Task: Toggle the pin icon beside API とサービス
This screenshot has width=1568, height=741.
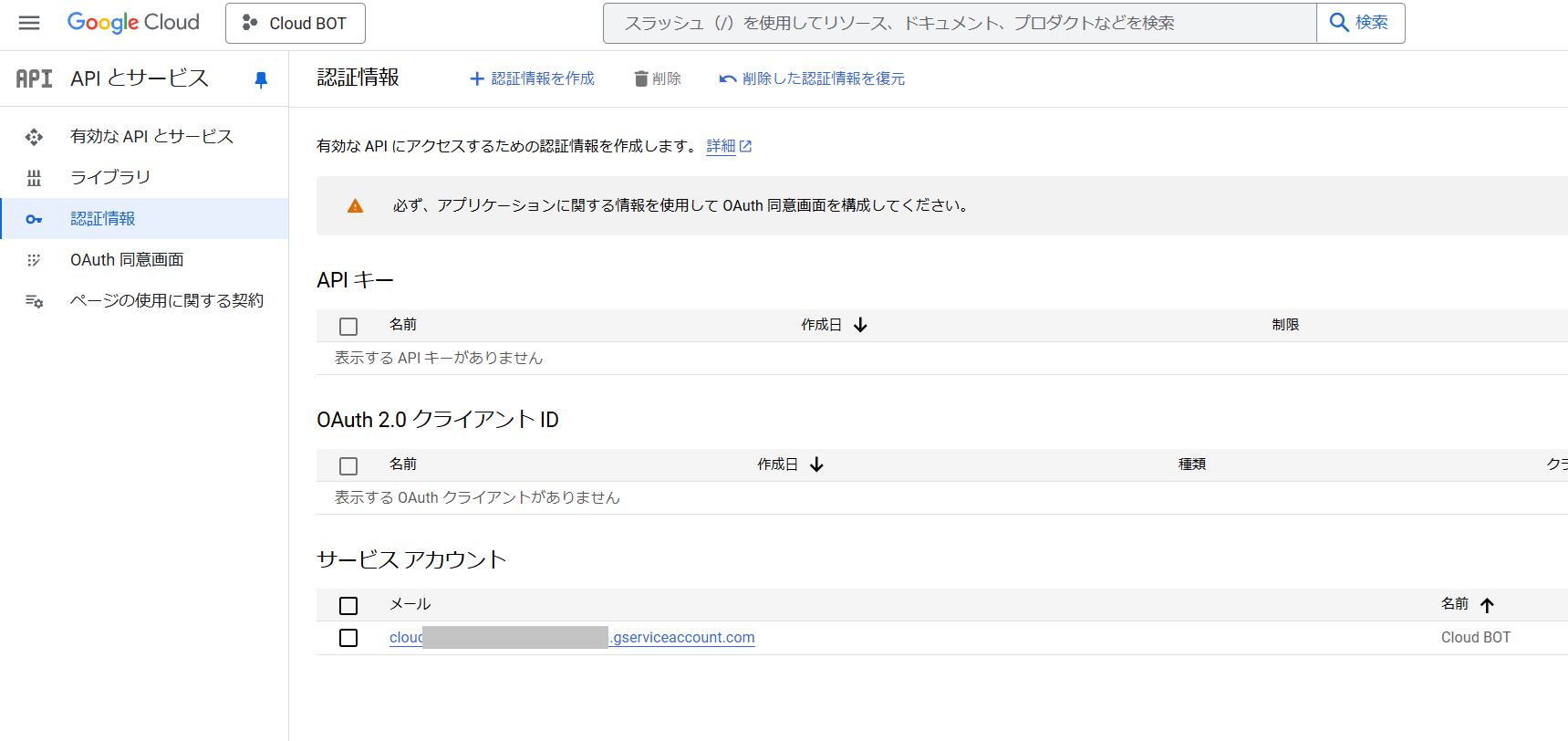Action: pyautogui.click(x=261, y=80)
